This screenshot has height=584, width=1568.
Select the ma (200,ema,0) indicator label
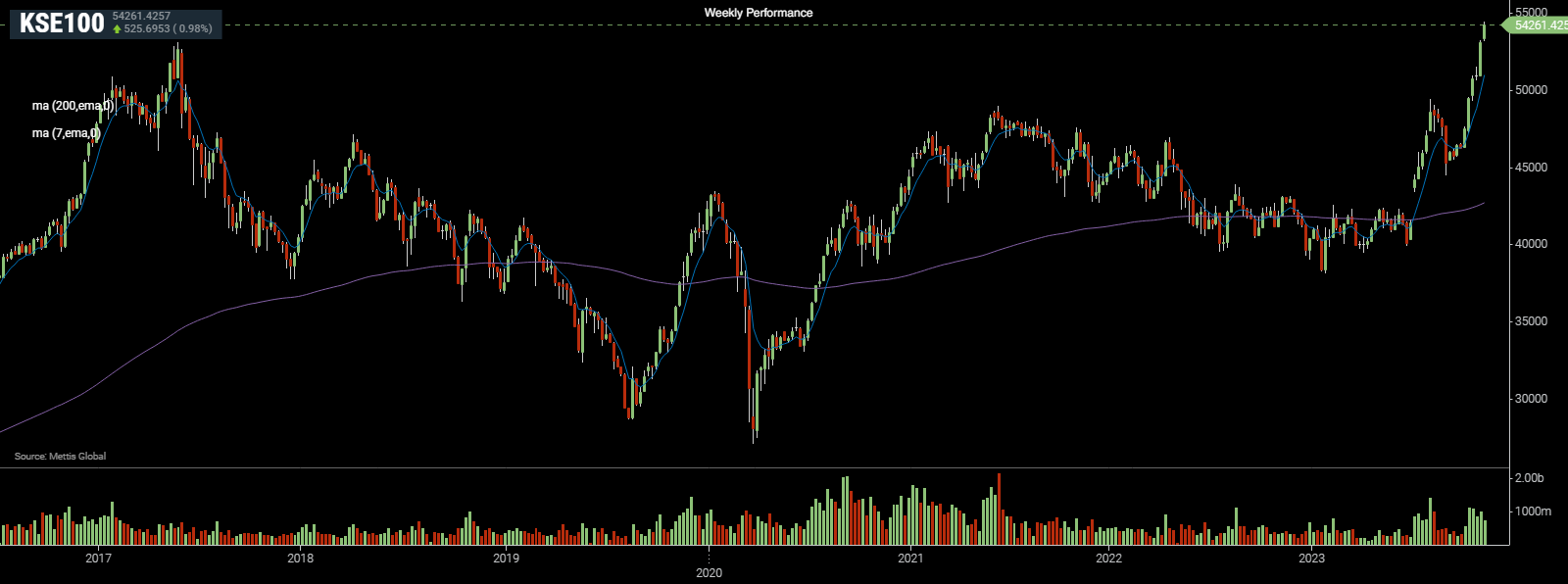pyautogui.click(x=73, y=106)
